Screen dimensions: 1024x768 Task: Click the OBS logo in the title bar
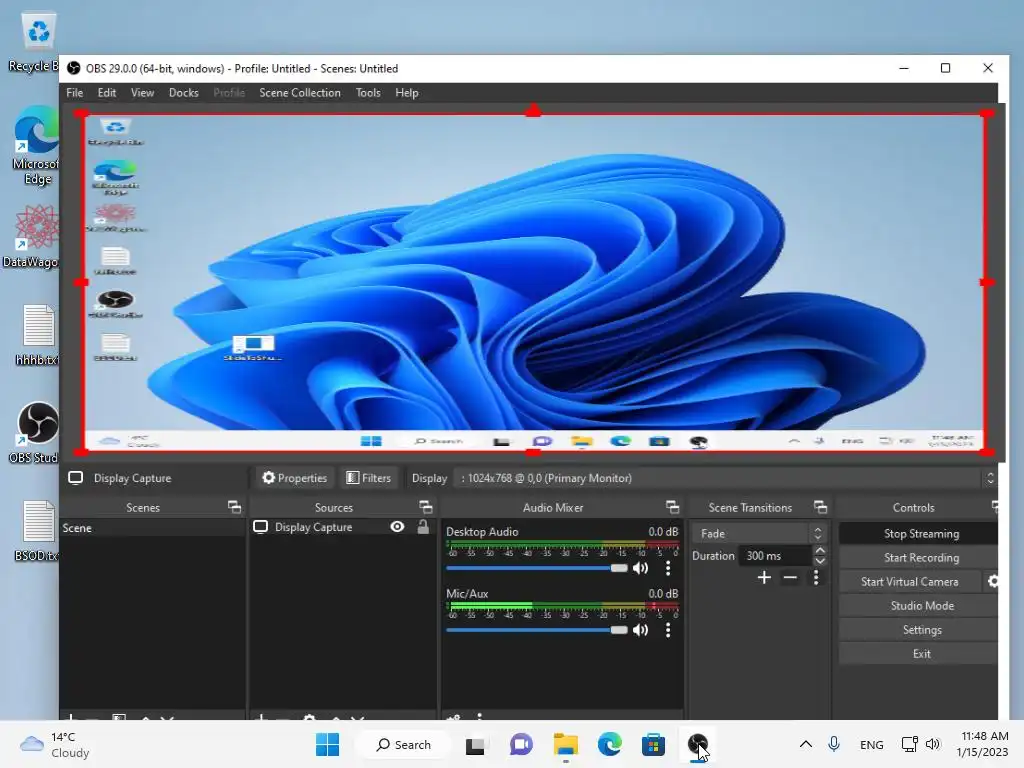[x=74, y=69]
